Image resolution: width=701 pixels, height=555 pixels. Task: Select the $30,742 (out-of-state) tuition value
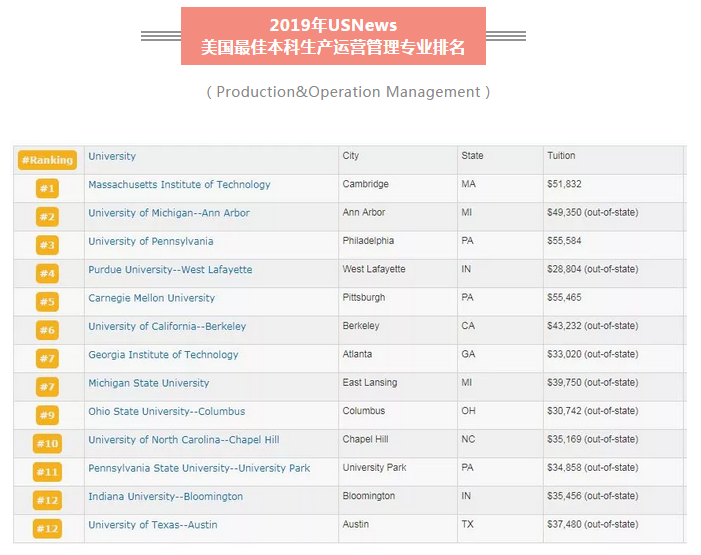pos(593,411)
